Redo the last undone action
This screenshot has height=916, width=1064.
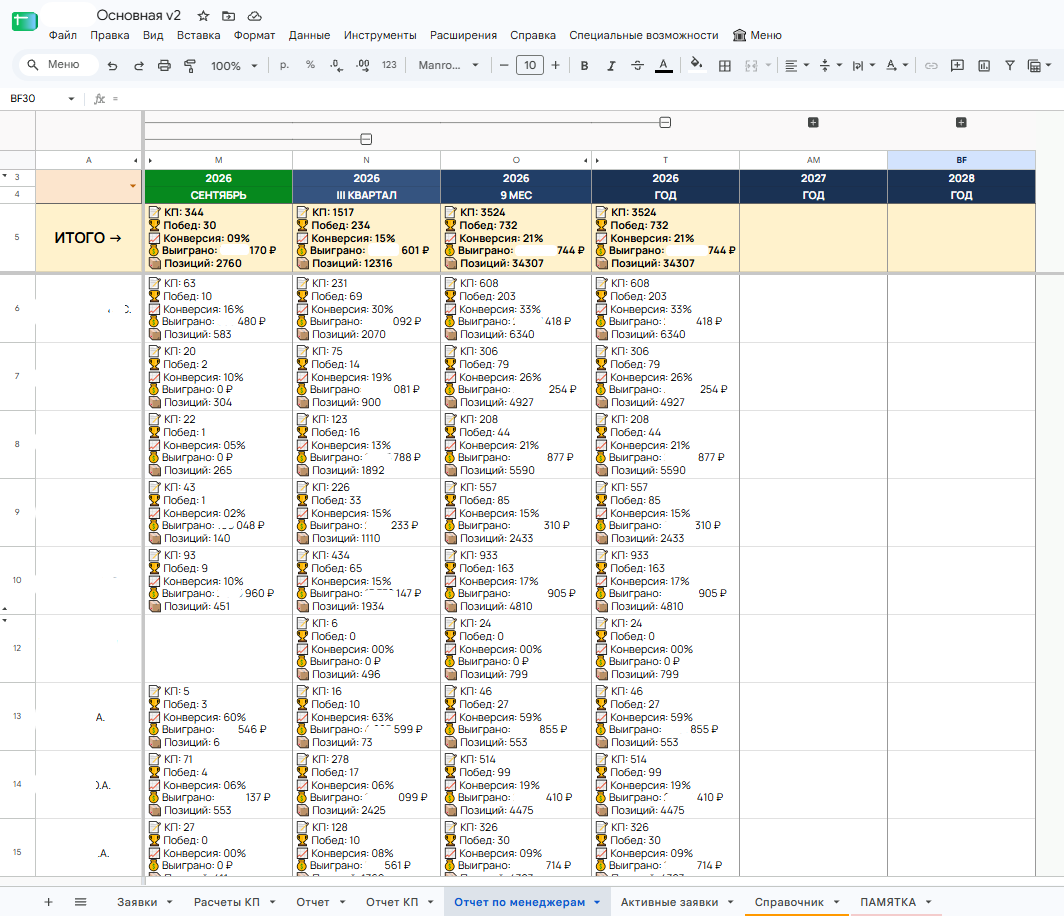[x=138, y=65]
